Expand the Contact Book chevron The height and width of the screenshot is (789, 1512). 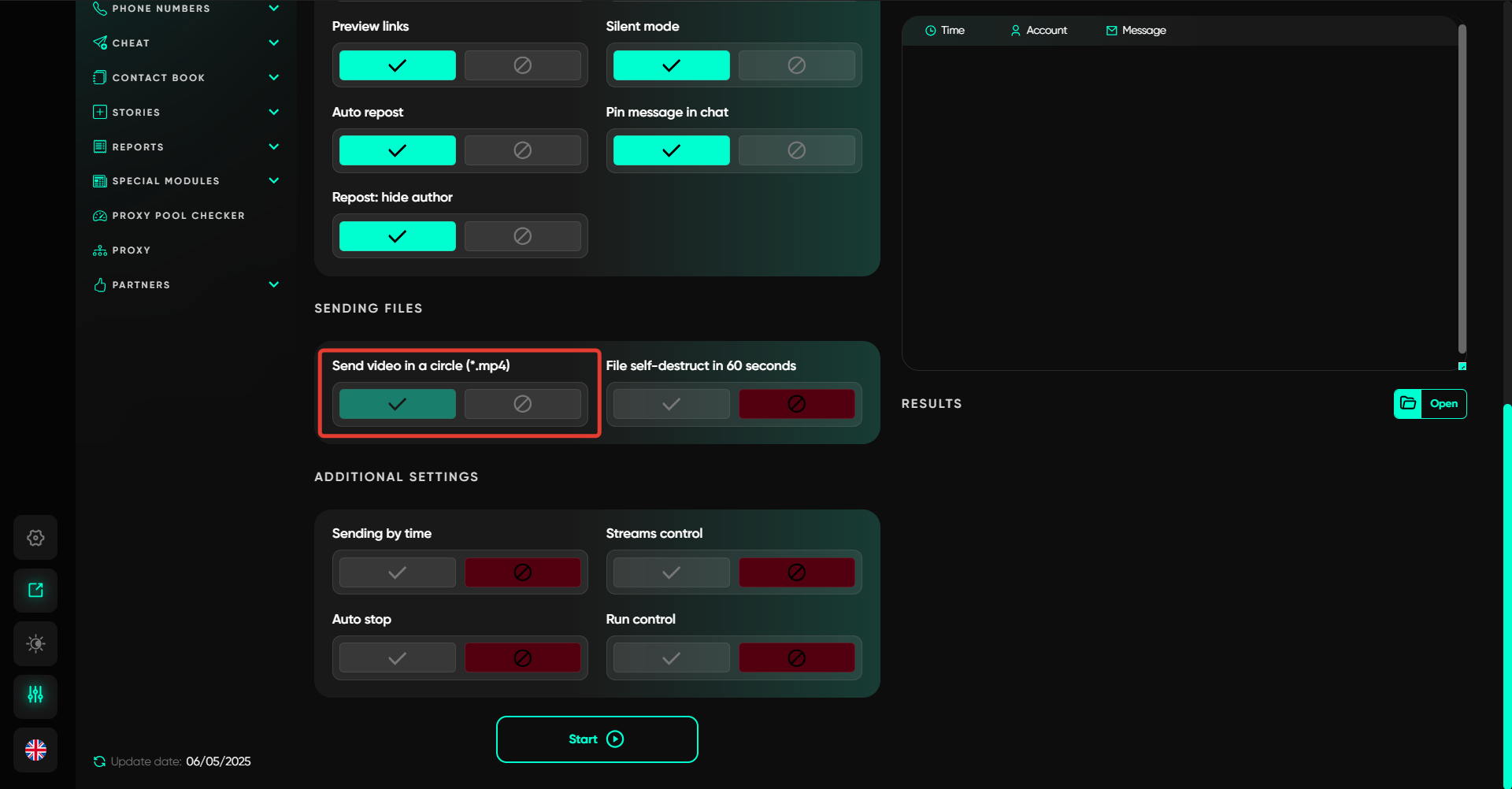273,77
